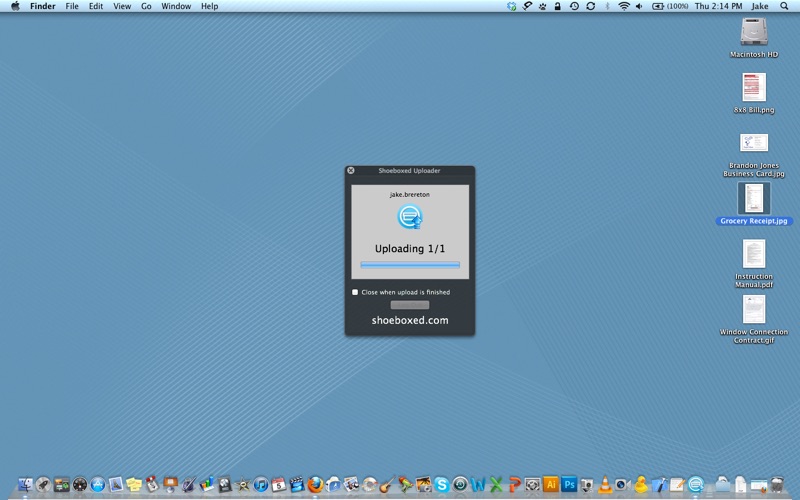Launch Microsoft Excel from the dock
The image size is (800, 500).
tap(496, 484)
